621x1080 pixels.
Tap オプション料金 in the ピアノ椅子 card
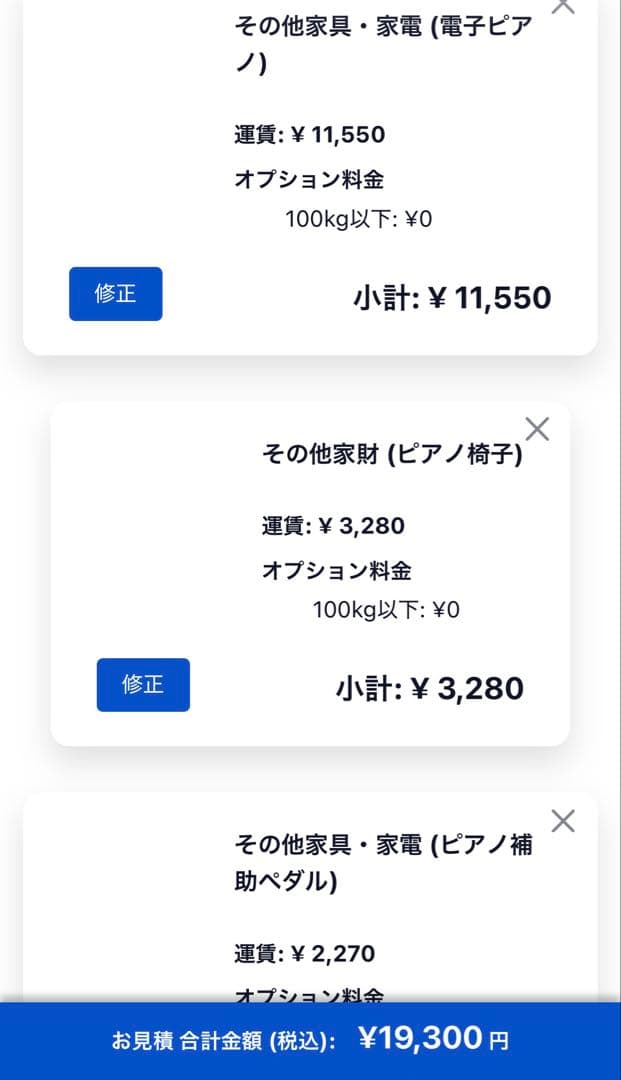point(336,571)
